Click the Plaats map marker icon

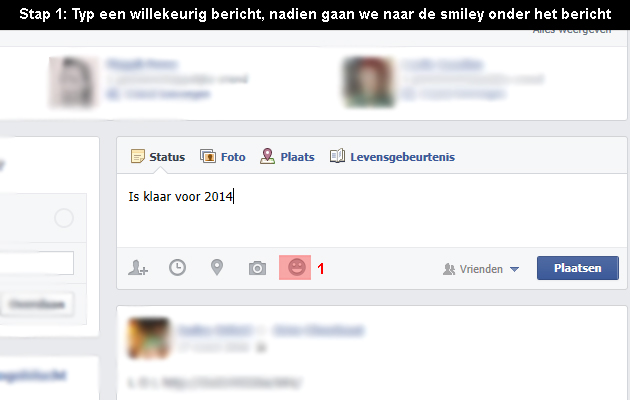[267, 156]
